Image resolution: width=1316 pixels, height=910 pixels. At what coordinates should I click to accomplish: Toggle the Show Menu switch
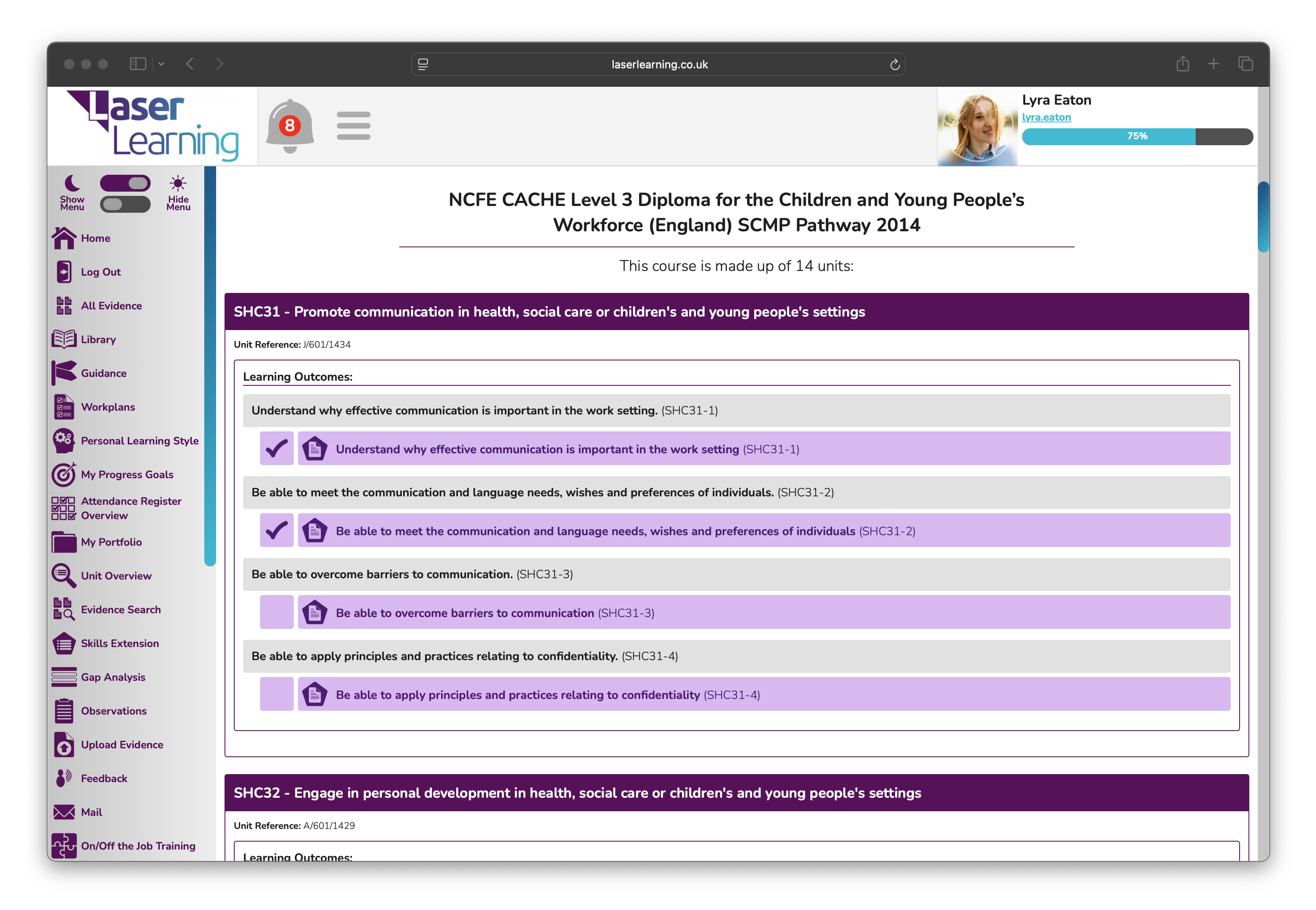coord(125,183)
